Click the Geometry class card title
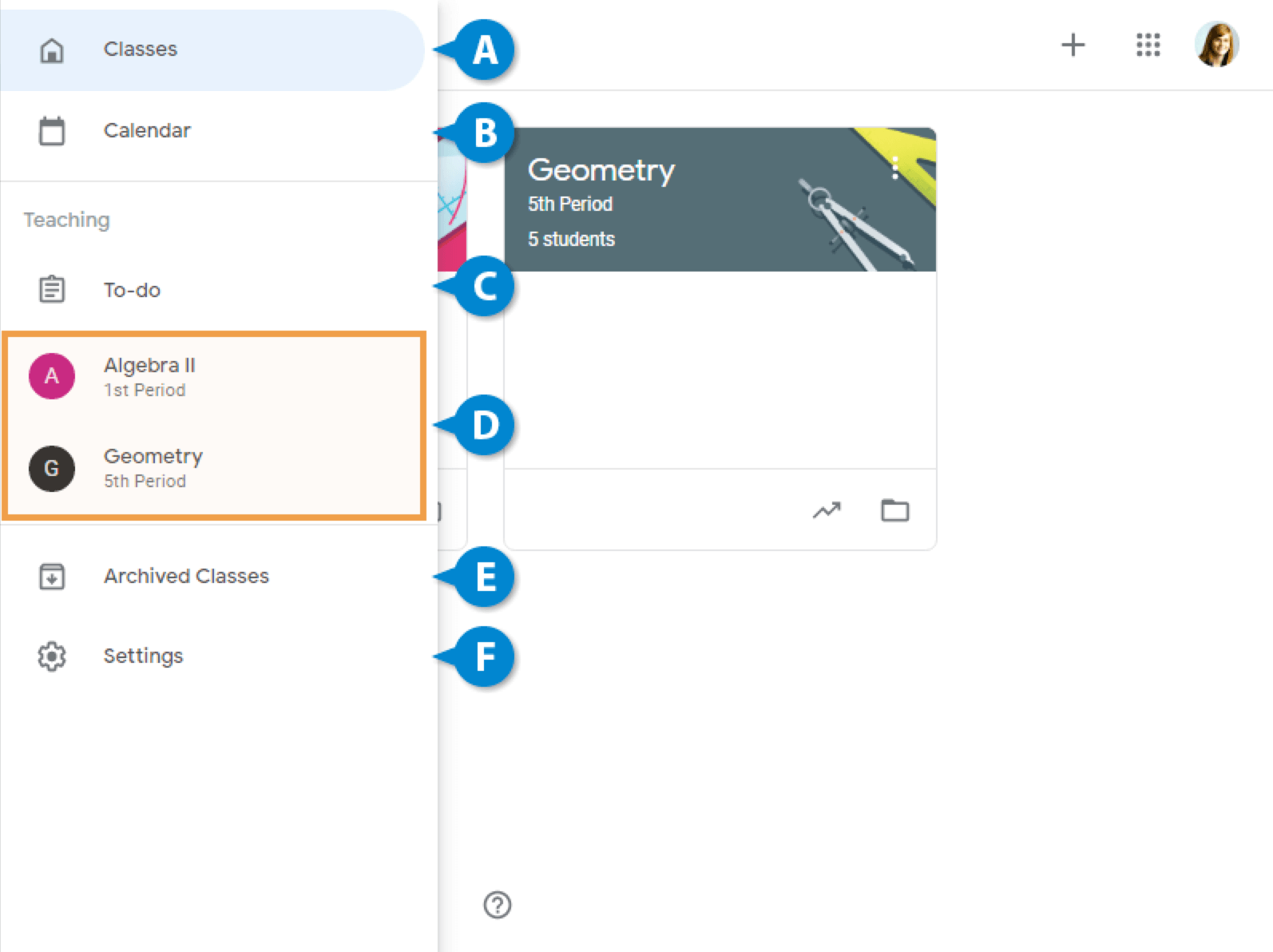This screenshot has height=952, width=1273. [x=601, y=170]
